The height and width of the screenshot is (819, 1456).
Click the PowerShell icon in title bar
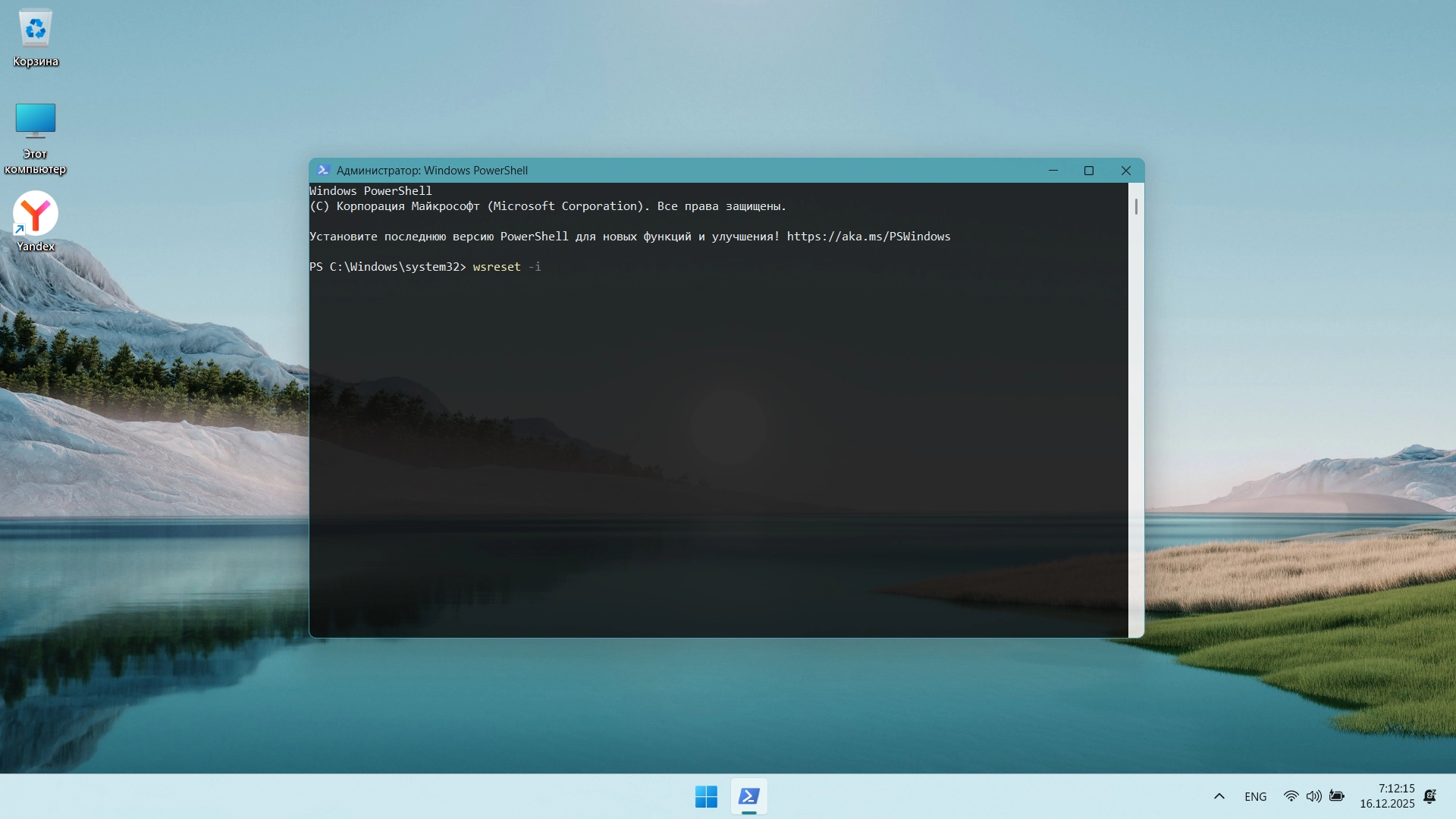coord(323,171)
